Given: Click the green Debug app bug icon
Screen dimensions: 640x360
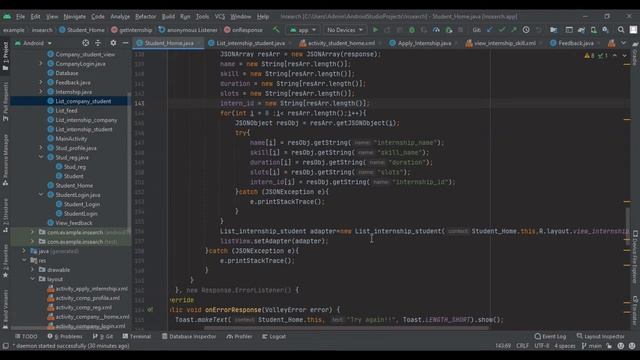Looking at the screenshot, I should coord(412,30).
